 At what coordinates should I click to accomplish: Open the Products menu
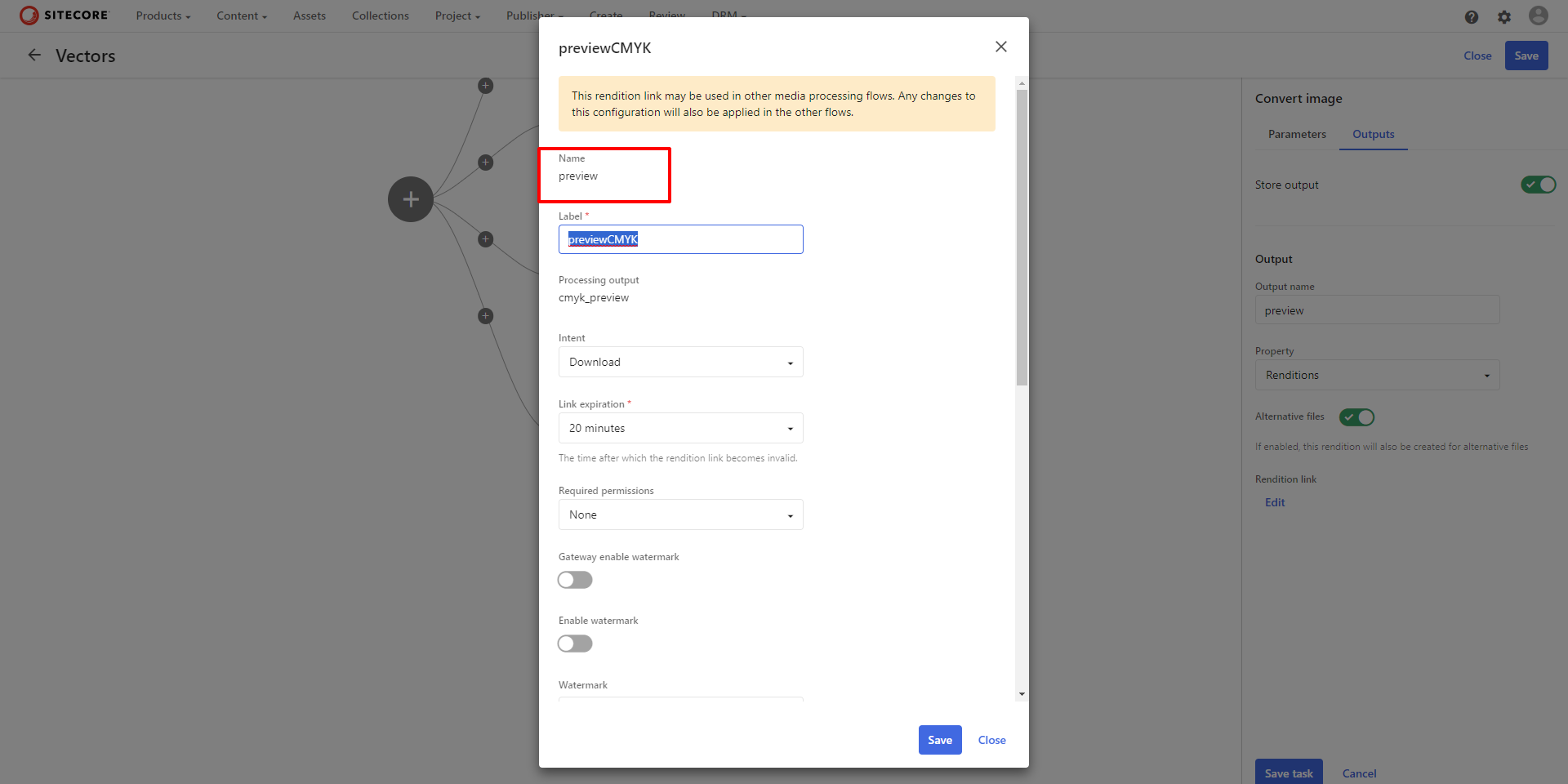click(163, 16)
